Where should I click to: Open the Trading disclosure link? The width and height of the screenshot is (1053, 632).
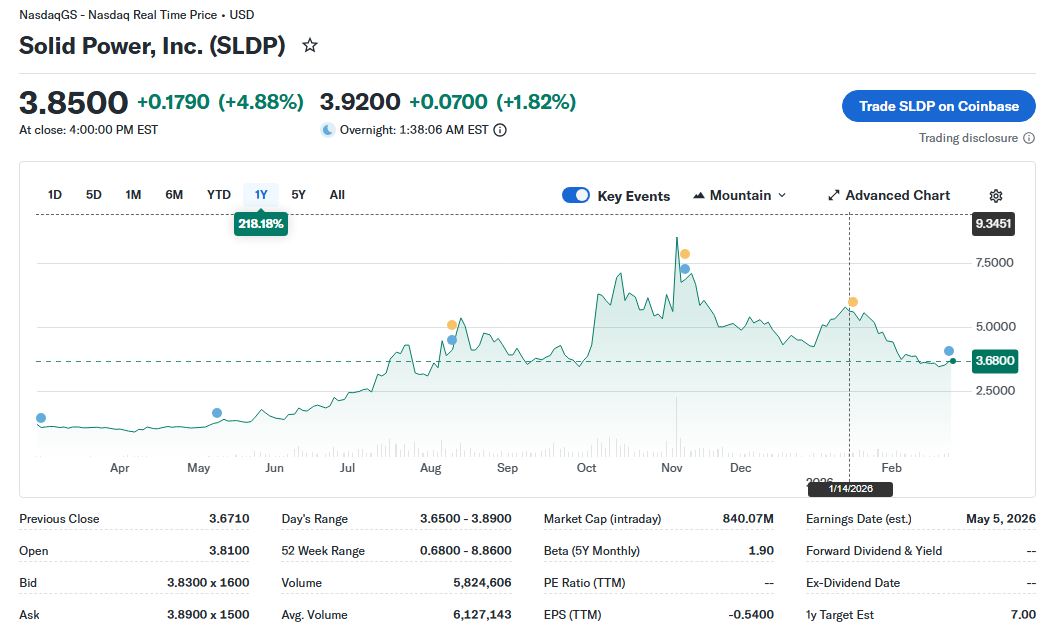click(x=968, y=138)
